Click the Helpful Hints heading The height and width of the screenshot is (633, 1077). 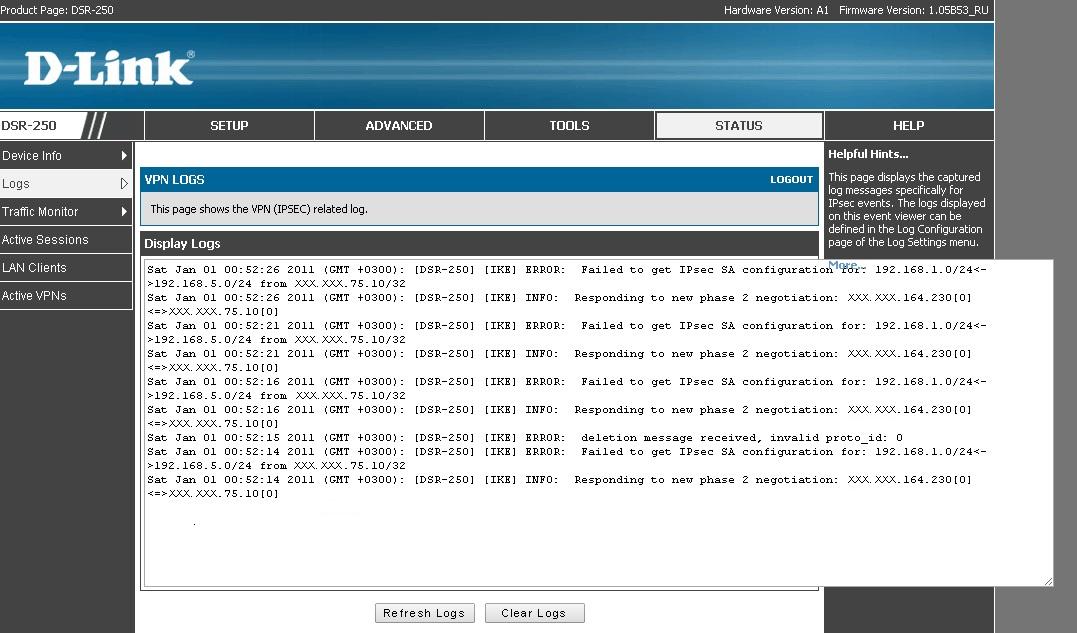868,154
